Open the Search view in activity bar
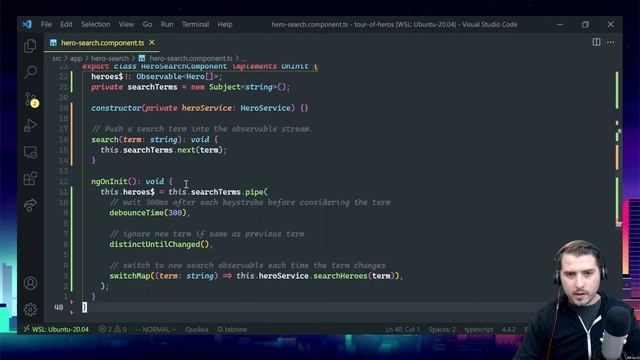 [30, 72]
